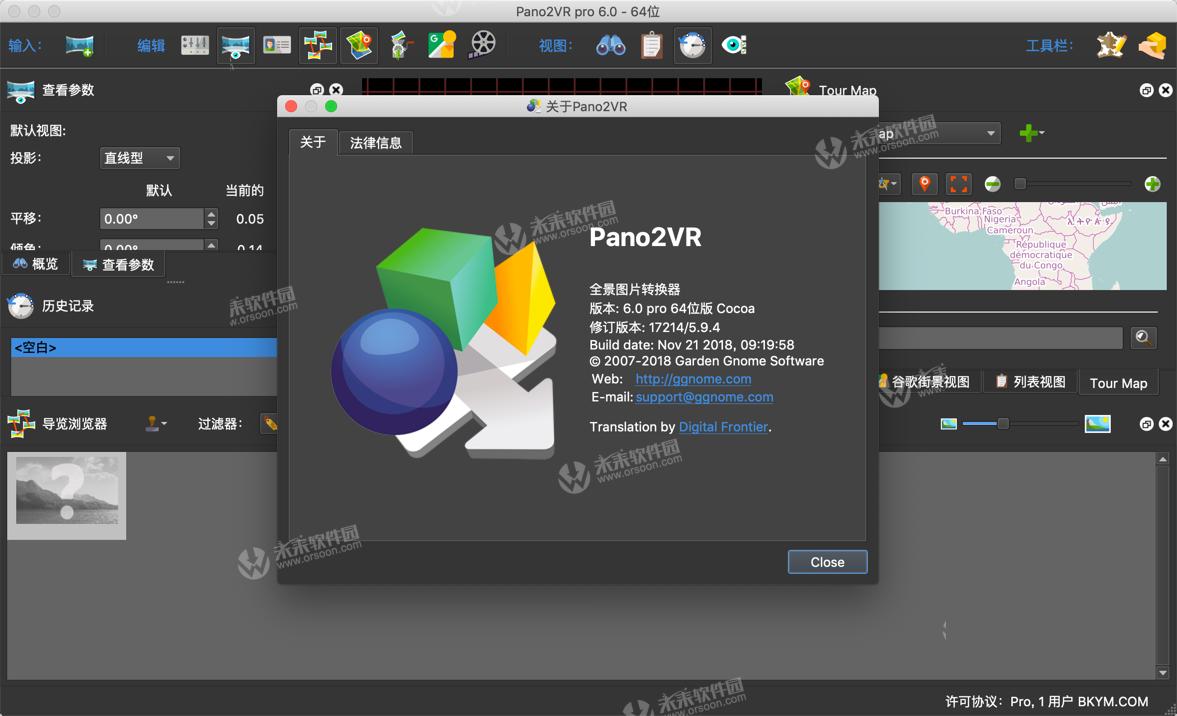Click the 平移 default value field

click(152, 219)
